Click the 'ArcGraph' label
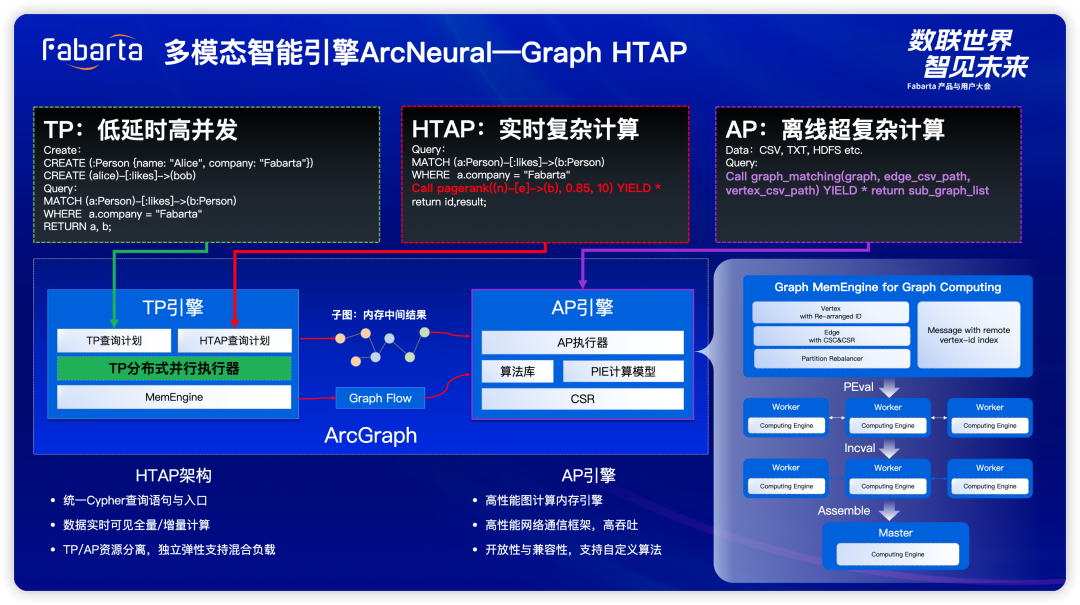The width and height of the screenshot is (1080, 605). point(371,435)
